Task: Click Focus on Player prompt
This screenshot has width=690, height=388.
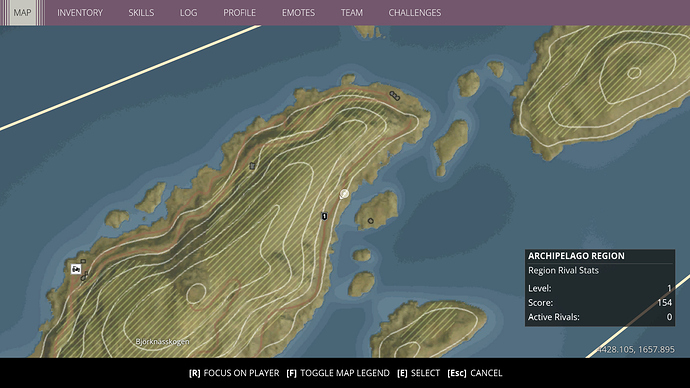Action: point(234,373)
